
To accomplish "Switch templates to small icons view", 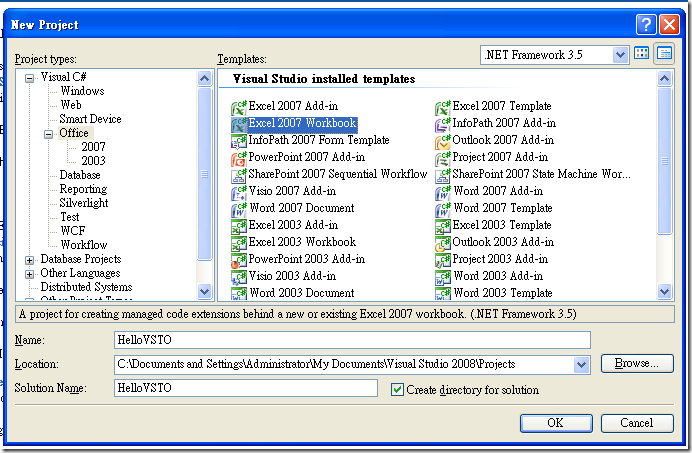I will (664, 54).
